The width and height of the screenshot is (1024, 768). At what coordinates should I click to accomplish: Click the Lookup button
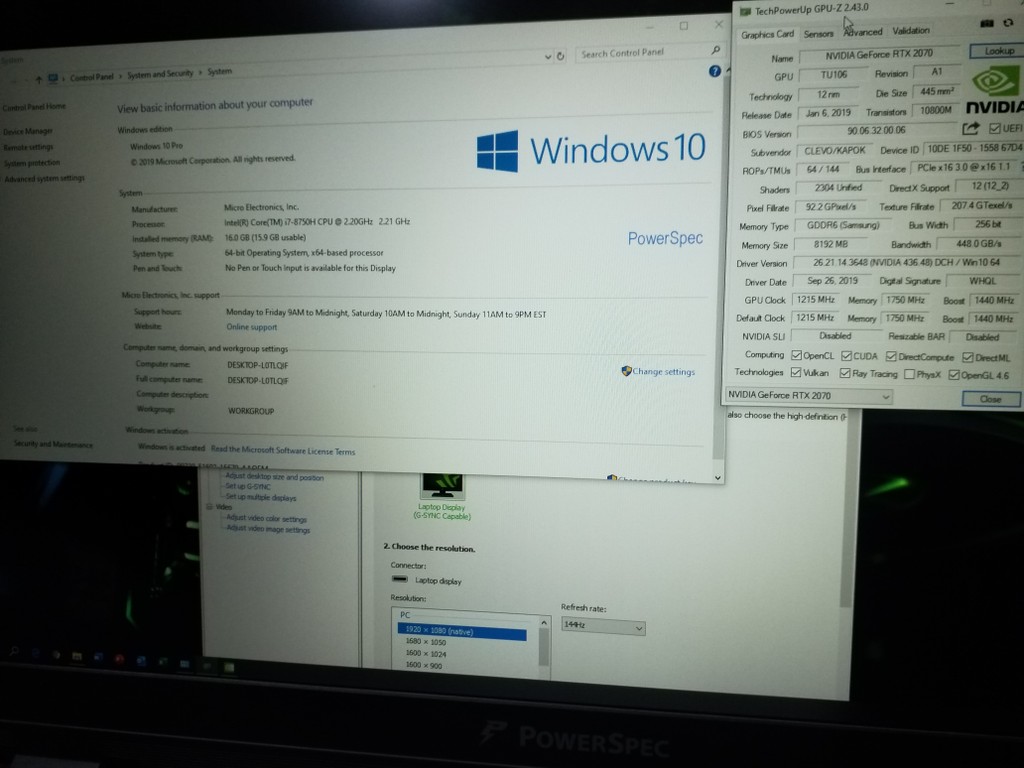click(999, 51)
